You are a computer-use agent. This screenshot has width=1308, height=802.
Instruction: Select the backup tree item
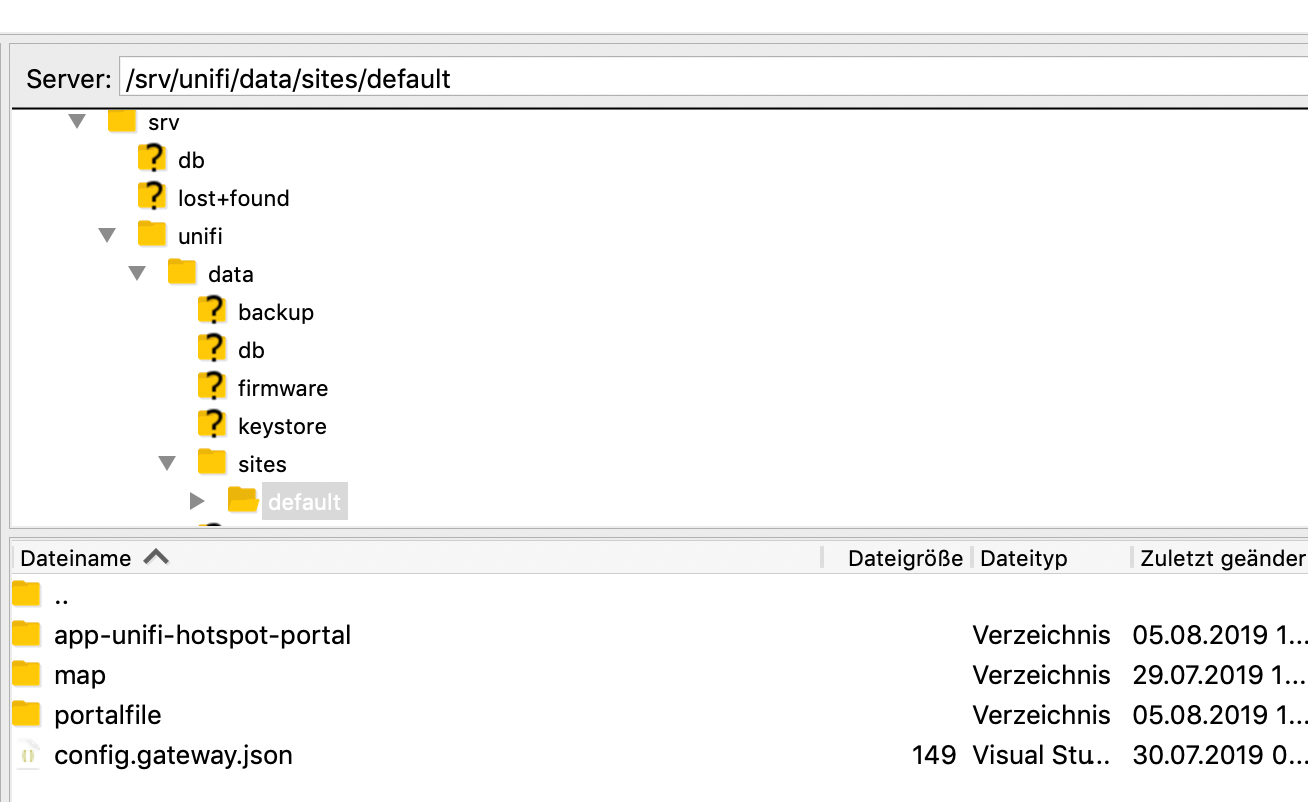pos(276,312)
